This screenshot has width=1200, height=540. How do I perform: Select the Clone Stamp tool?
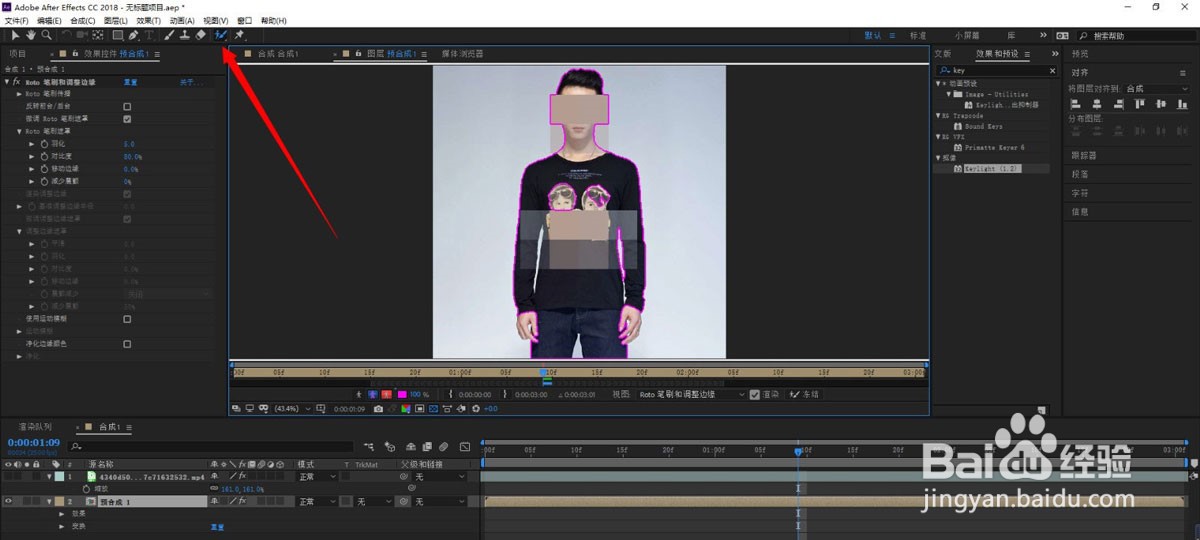[x=185, y=35]
